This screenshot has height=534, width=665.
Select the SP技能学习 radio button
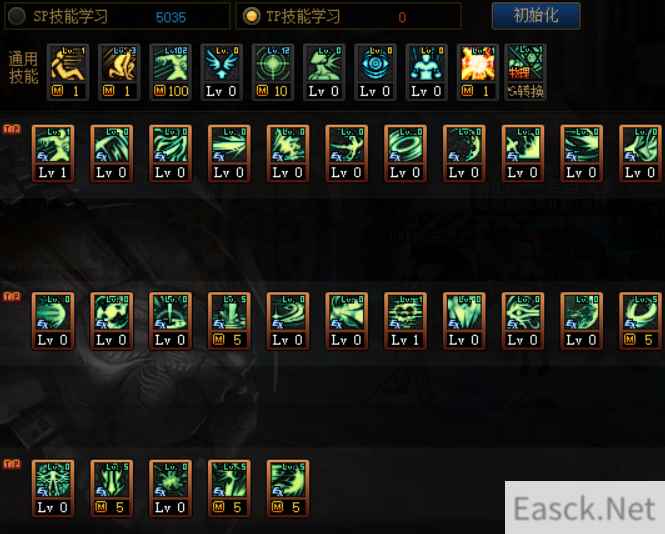[17, 16]
